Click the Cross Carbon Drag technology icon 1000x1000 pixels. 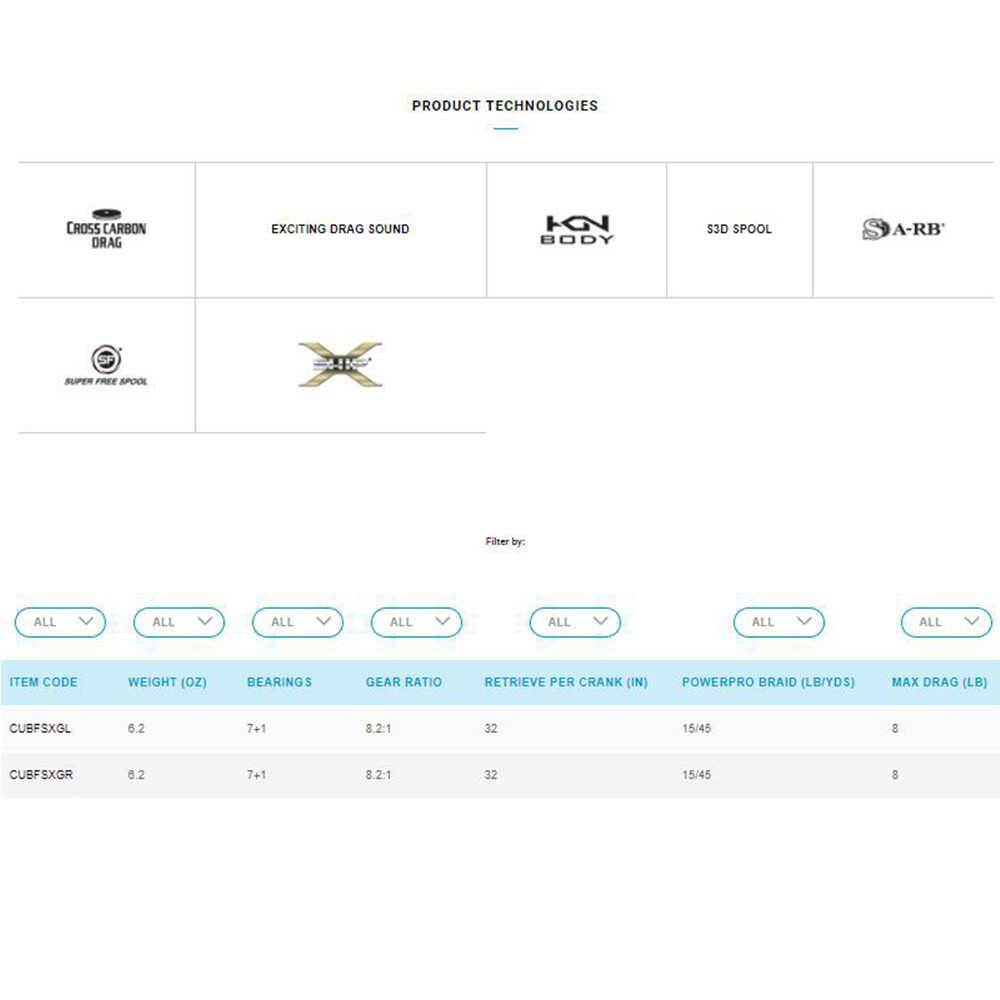coord(107,229)
